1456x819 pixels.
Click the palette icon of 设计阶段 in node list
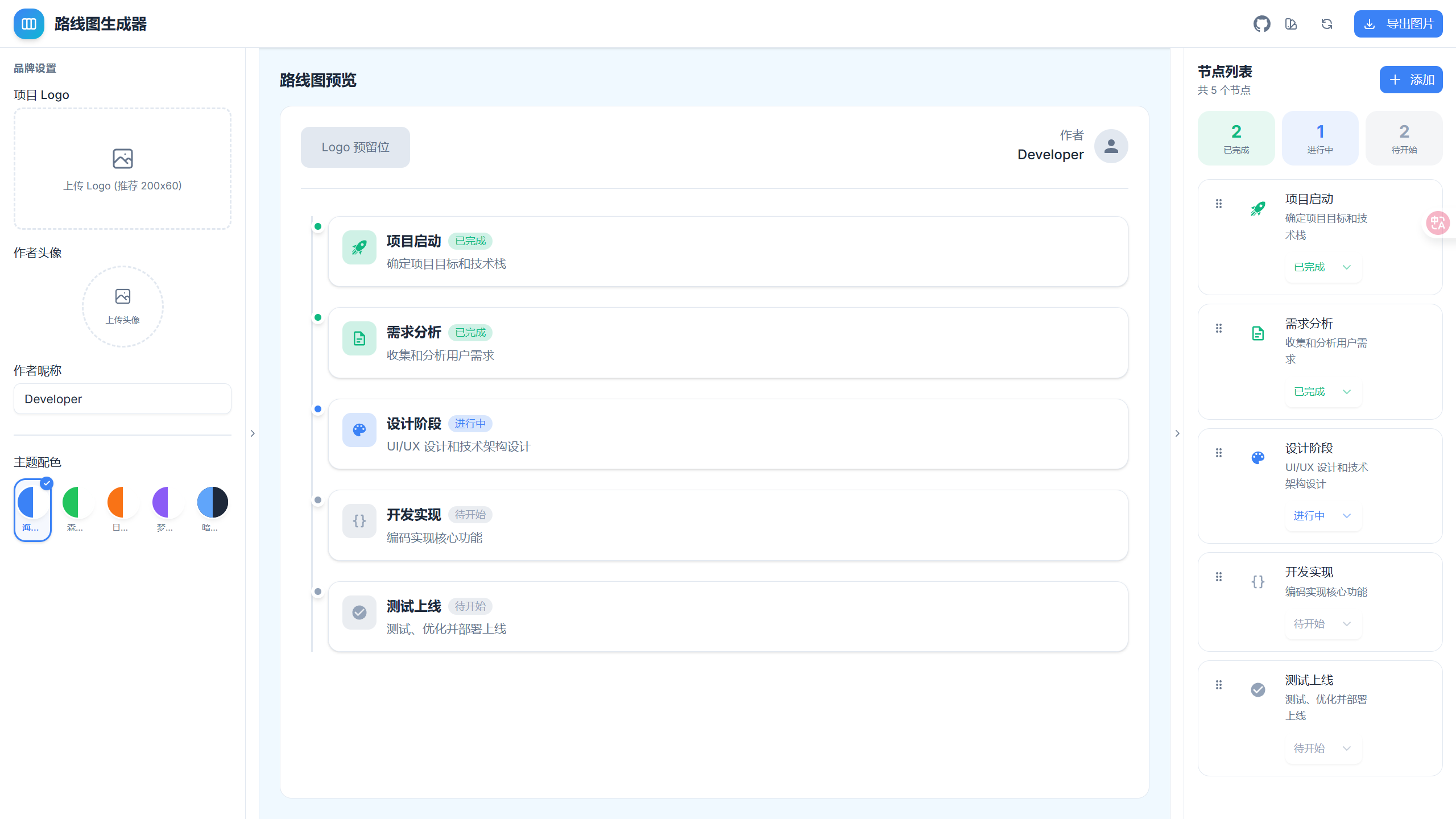point(1258,457)
